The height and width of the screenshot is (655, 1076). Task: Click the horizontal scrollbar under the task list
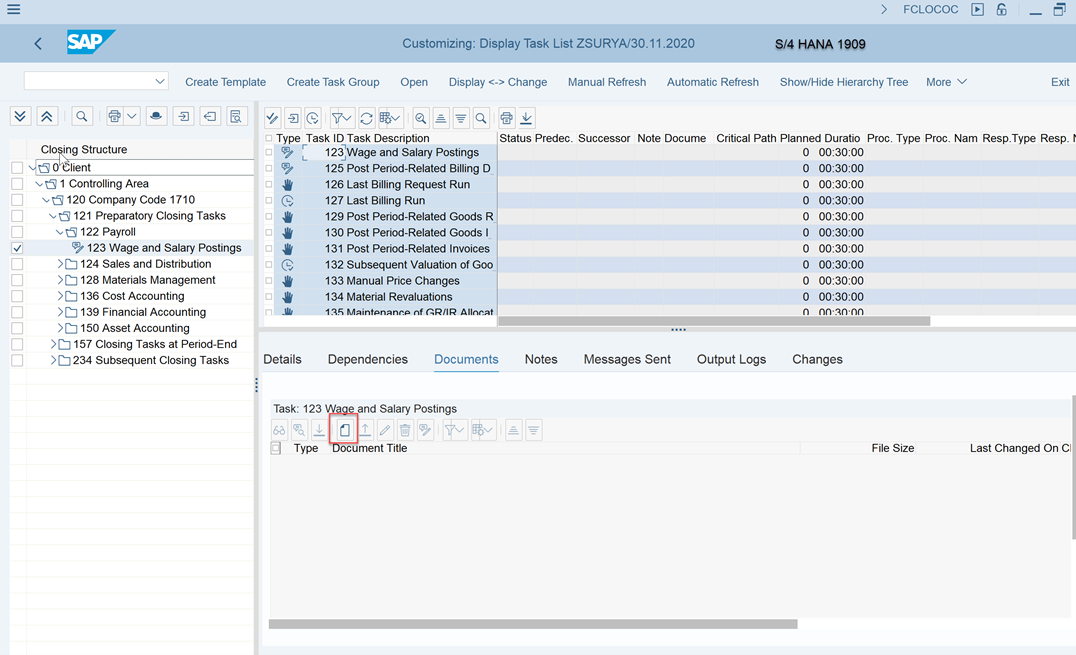pos(714,321)
